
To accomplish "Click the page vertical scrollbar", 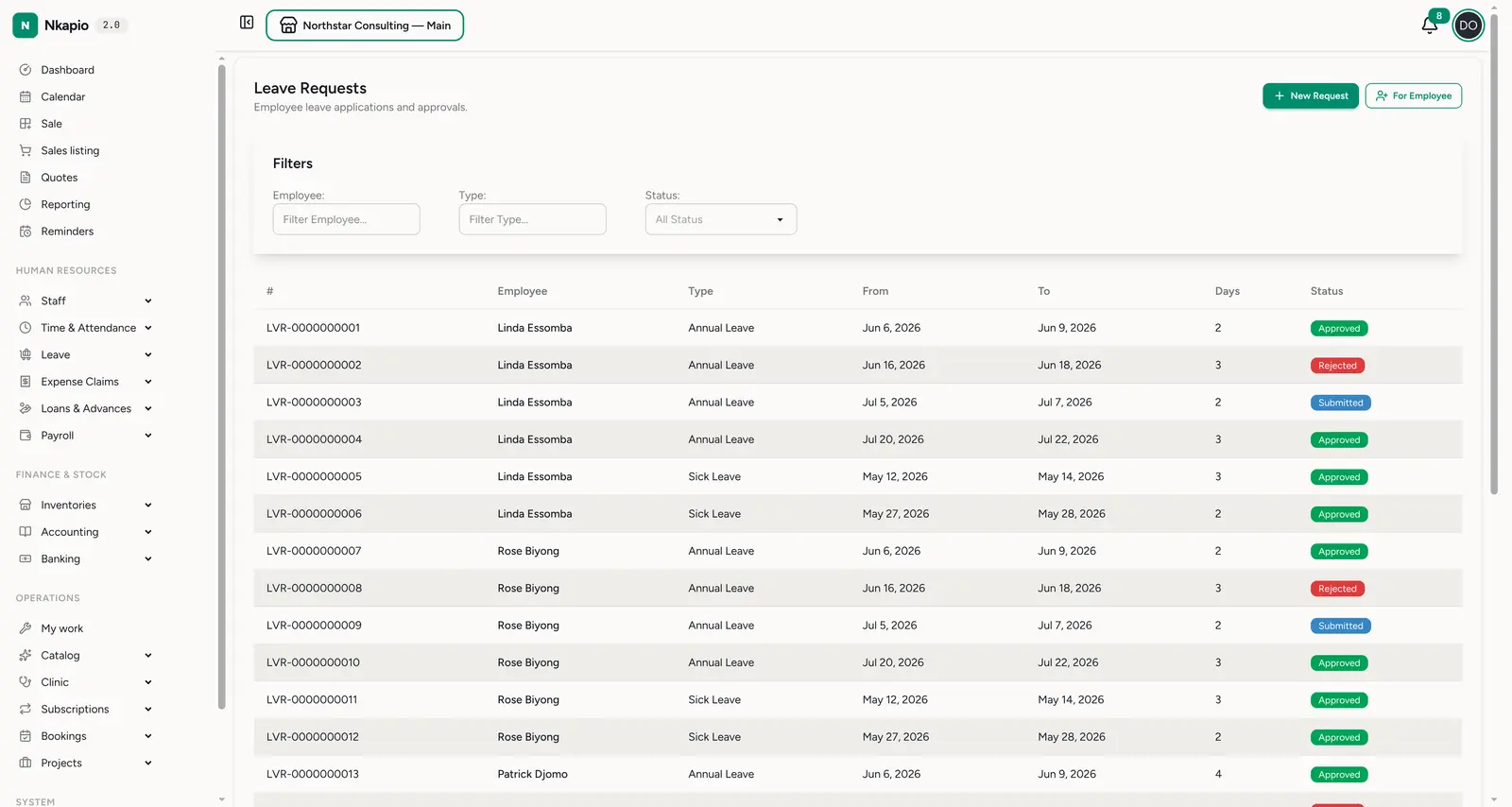I will (x=1494, y=253).
